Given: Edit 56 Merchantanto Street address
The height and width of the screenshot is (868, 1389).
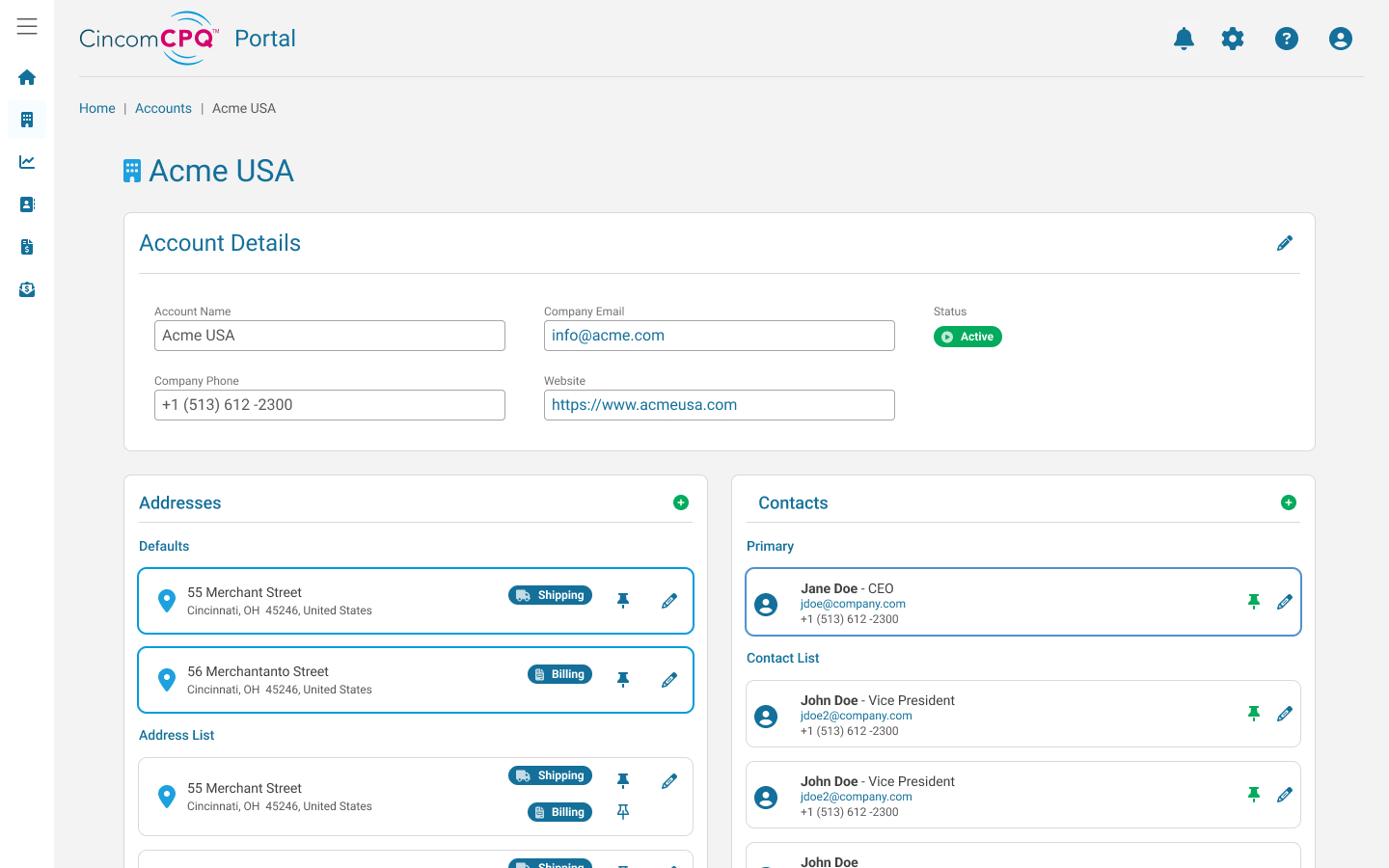Looking at the screenshot, I should tap(669, 680).
